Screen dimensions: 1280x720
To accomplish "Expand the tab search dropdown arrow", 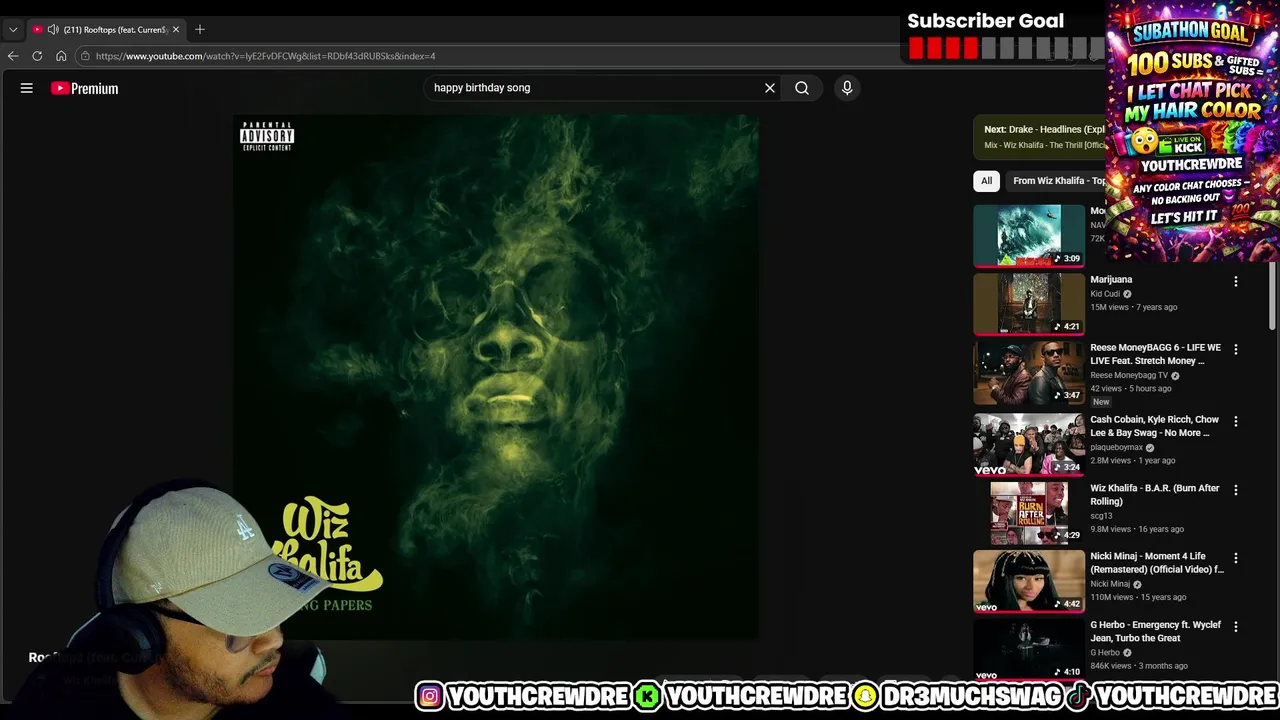I will click(12, 29).
